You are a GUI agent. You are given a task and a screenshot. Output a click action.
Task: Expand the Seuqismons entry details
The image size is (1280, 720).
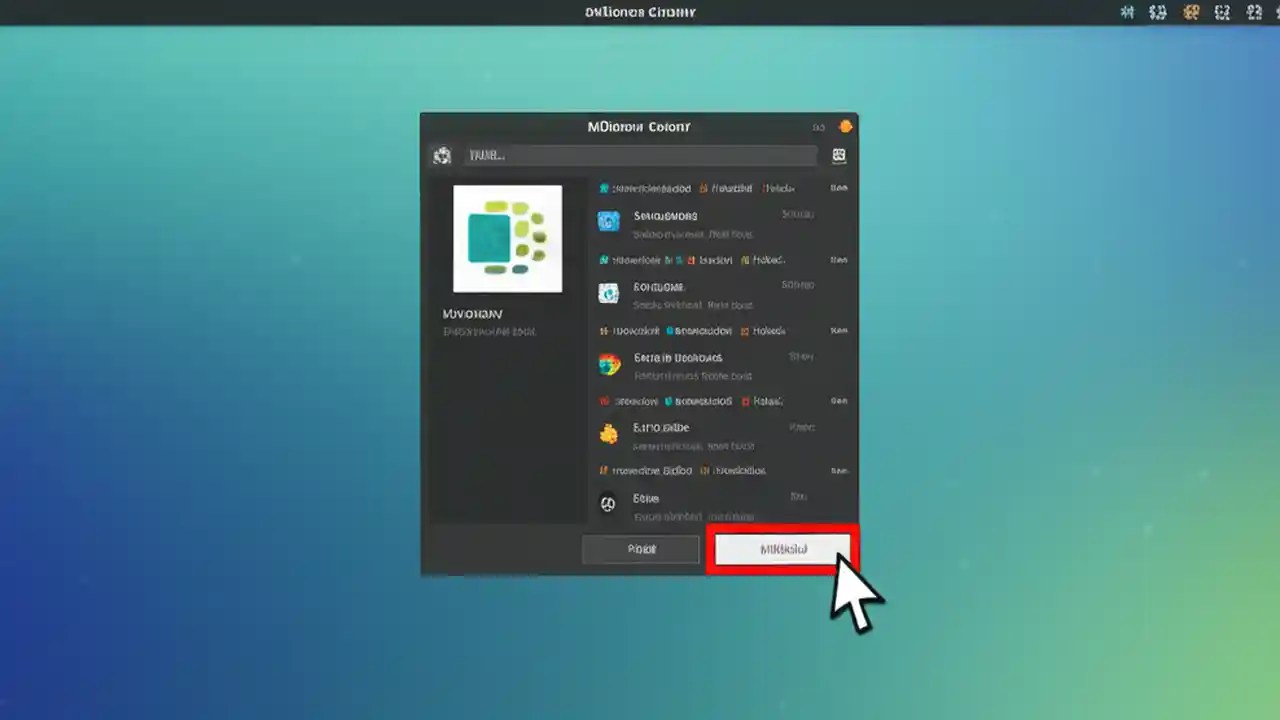point(700,224)
